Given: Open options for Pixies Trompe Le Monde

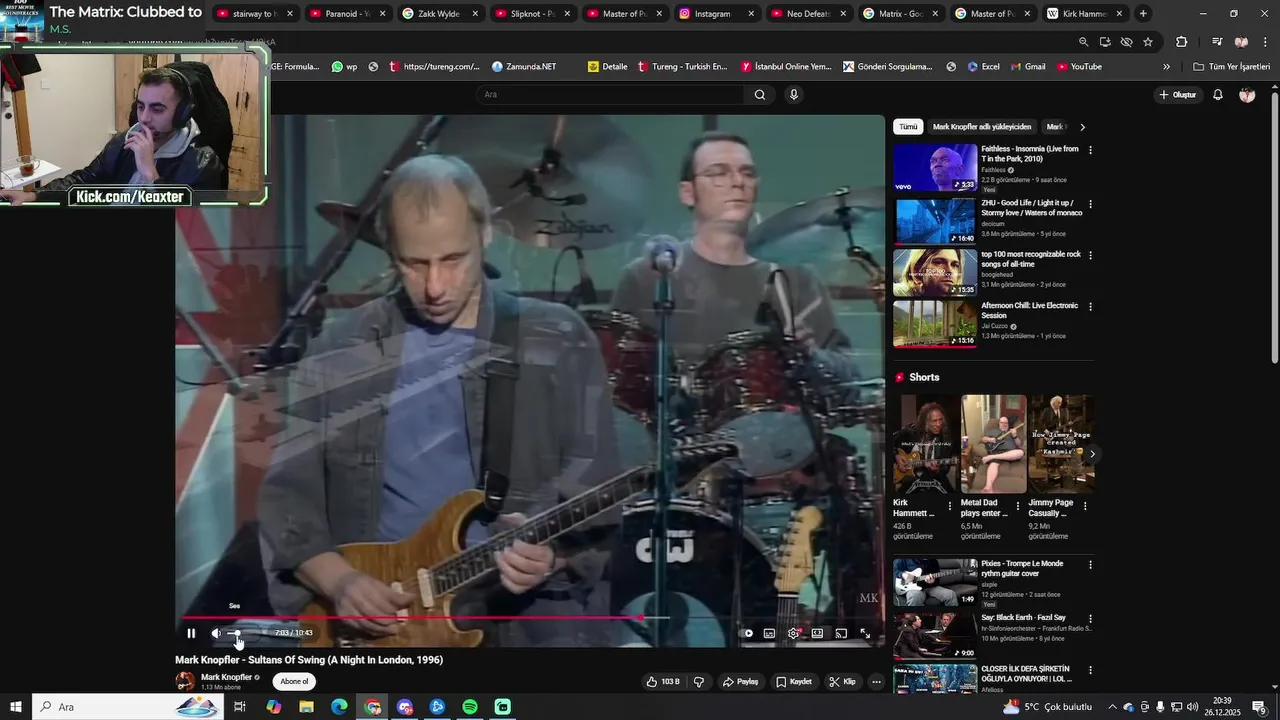Looking at the screenshot, I should tap(1090, 565).
